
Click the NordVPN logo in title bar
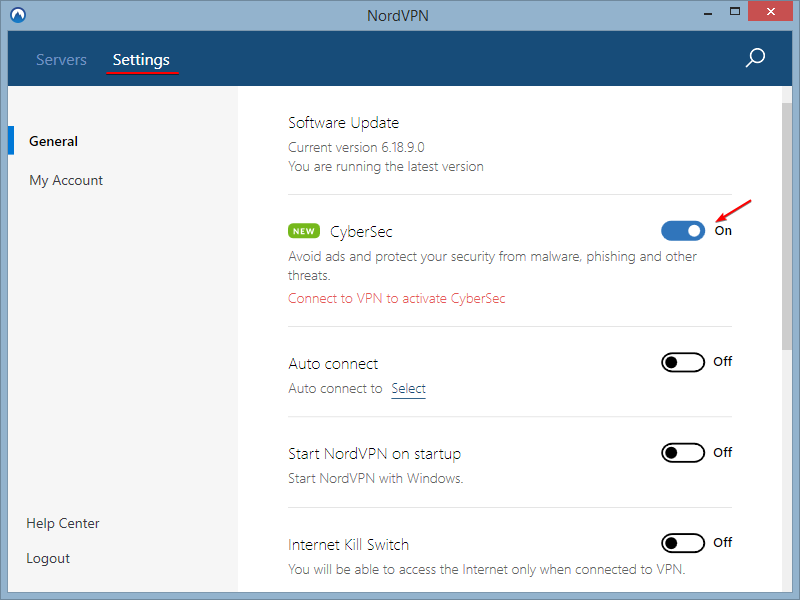click(18, 15)
